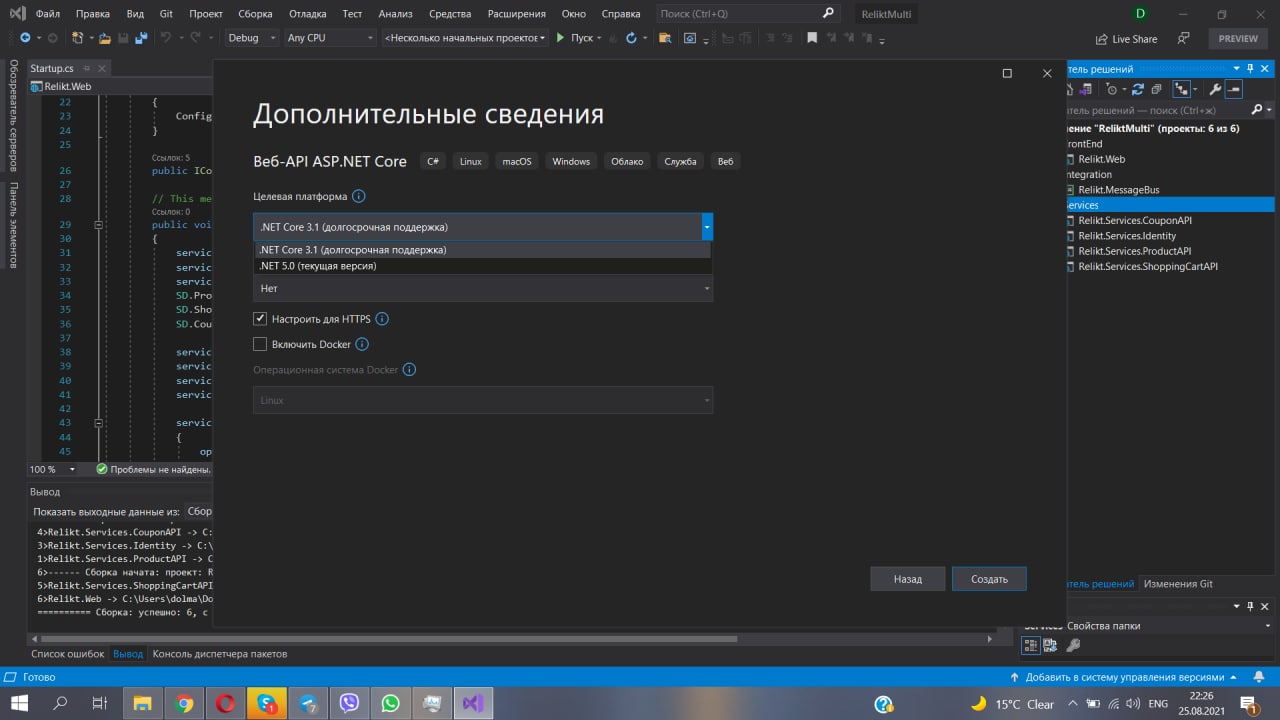Select Relikt.MessageBus project
Image resolution: width=1280 pixels, height=720 pixels.
click(1118, 190)
